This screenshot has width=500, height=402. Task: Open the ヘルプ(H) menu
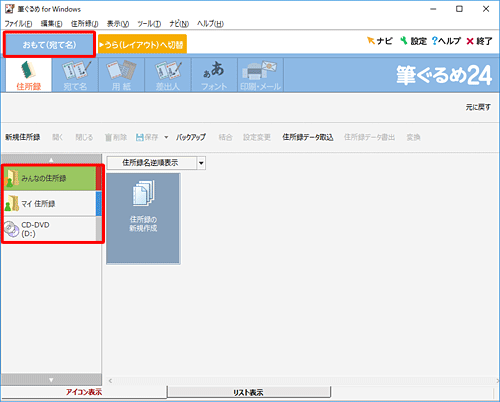point(210,24)
